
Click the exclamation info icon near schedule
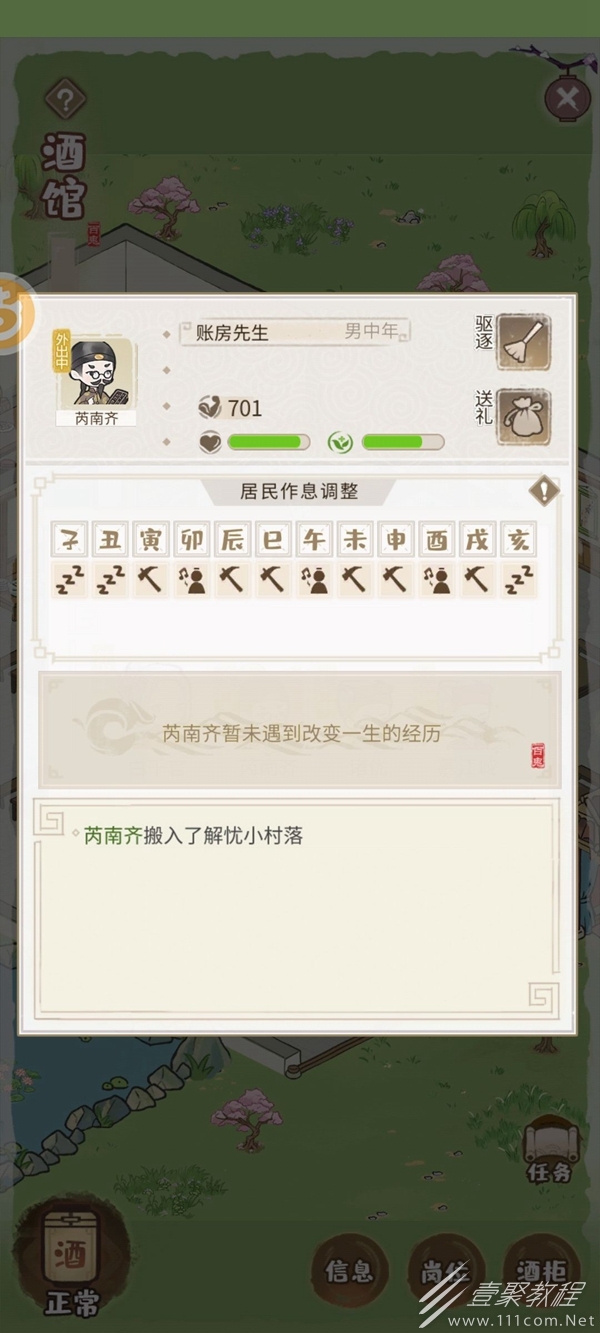(544, 491)
